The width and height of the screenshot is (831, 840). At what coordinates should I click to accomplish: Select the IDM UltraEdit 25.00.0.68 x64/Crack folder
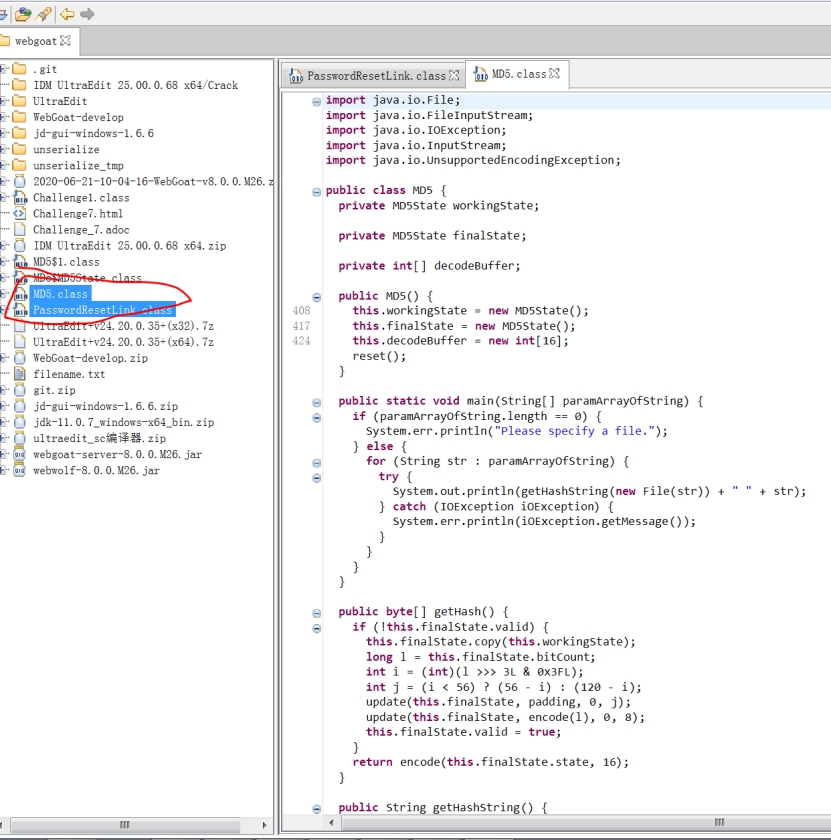pos(136,85)
